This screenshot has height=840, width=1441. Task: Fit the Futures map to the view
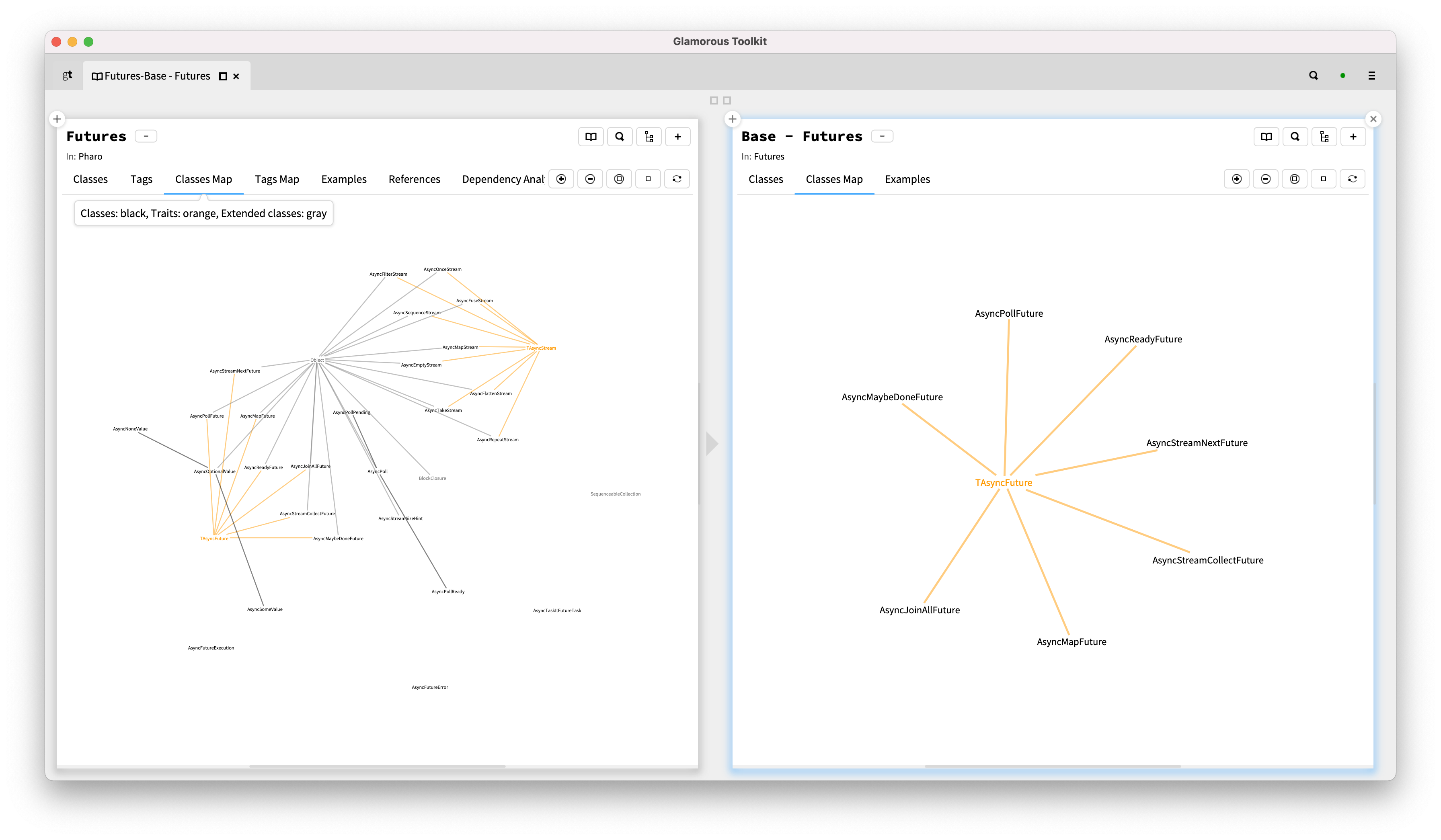[619, 178]
